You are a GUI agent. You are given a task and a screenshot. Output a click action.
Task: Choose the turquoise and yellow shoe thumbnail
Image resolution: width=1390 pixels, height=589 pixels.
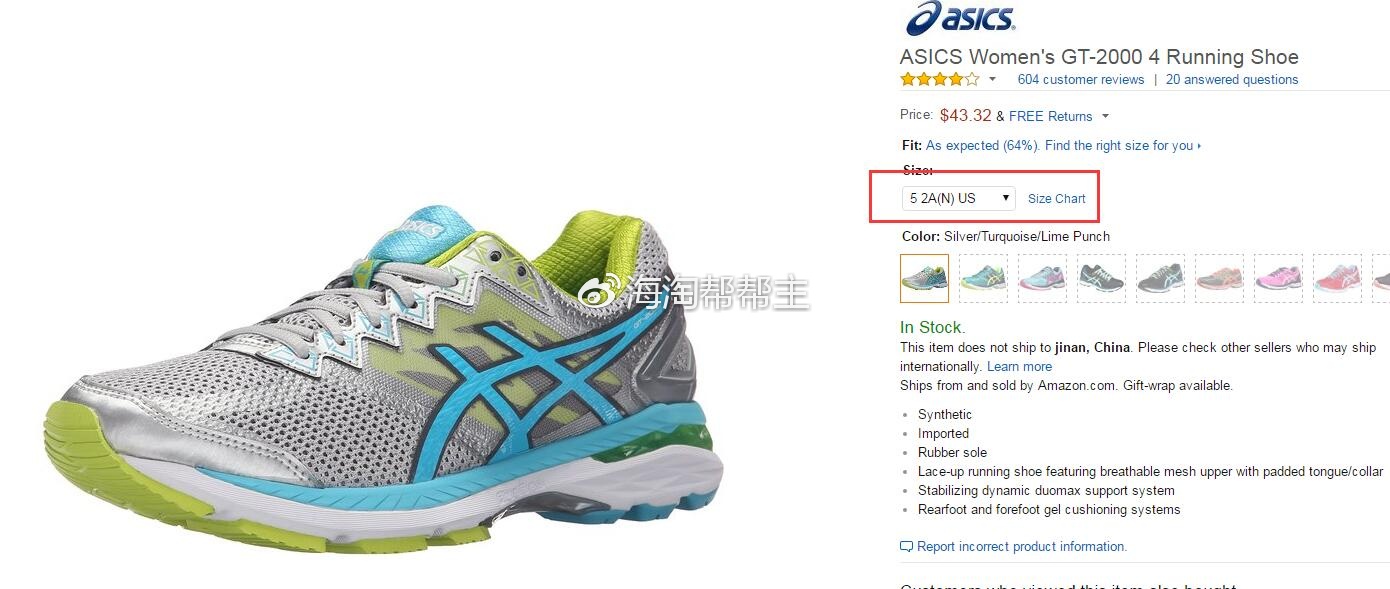983,278
